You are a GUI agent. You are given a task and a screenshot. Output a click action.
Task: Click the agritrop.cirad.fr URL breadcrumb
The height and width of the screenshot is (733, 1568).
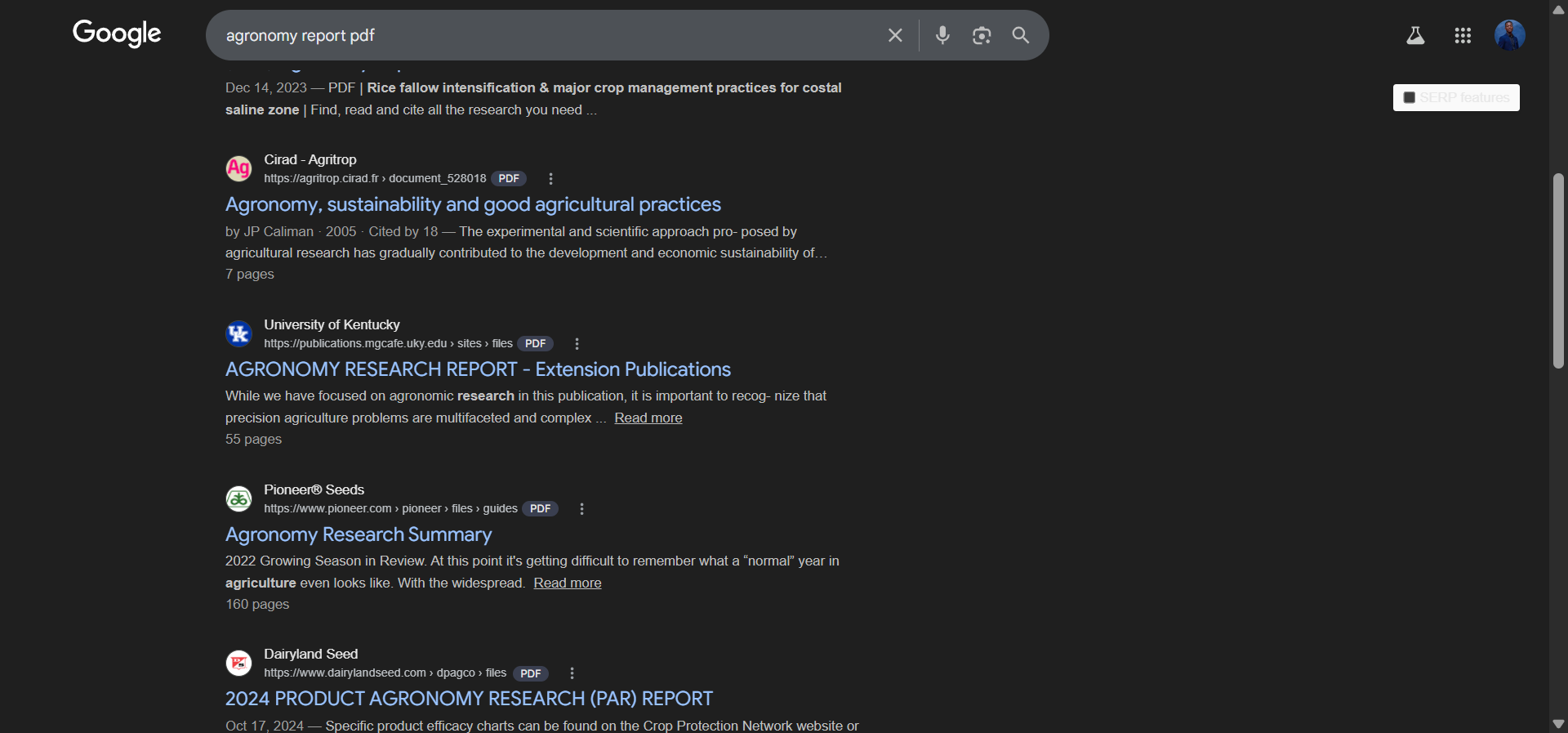coord(375,178)
